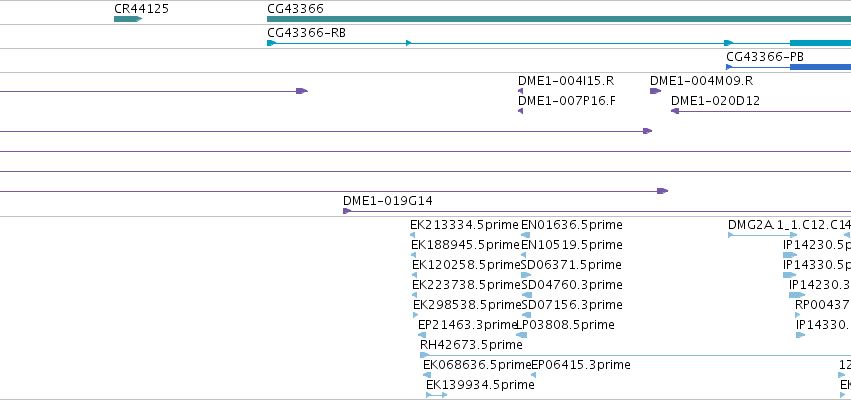Click the EP06415.3prime EST marker
The width and height of the screenshot is (851, 400).
[x=534, y=375]
